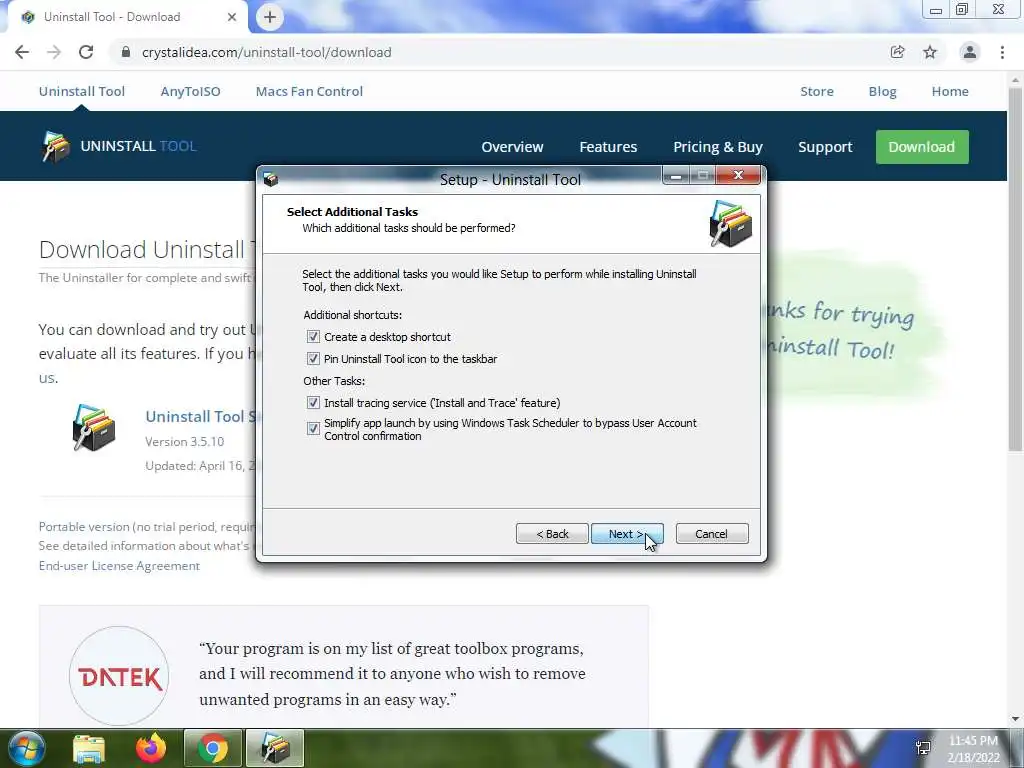
Task: Click the network tray icon
Action: [923, 748]
